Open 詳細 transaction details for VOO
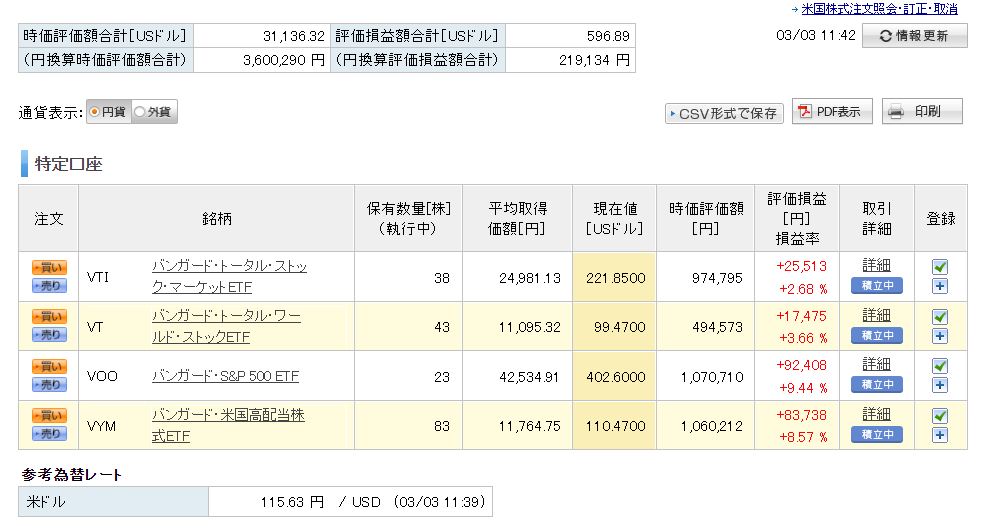The width and height of the screenshot is (998, 524). click(876, 364)
